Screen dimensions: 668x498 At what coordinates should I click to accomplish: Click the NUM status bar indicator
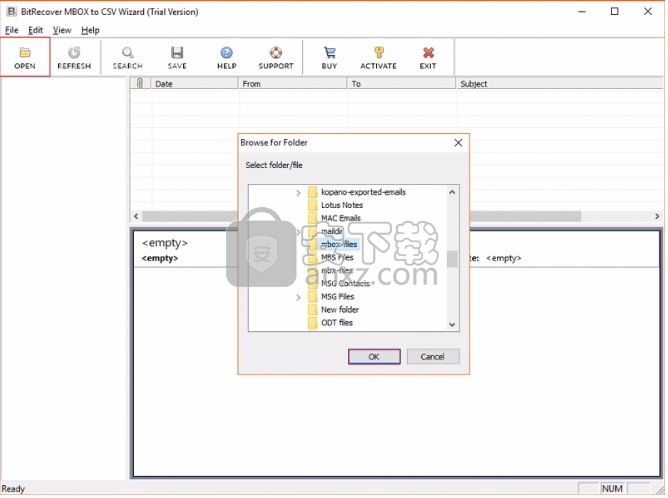[x=613, y=489]
